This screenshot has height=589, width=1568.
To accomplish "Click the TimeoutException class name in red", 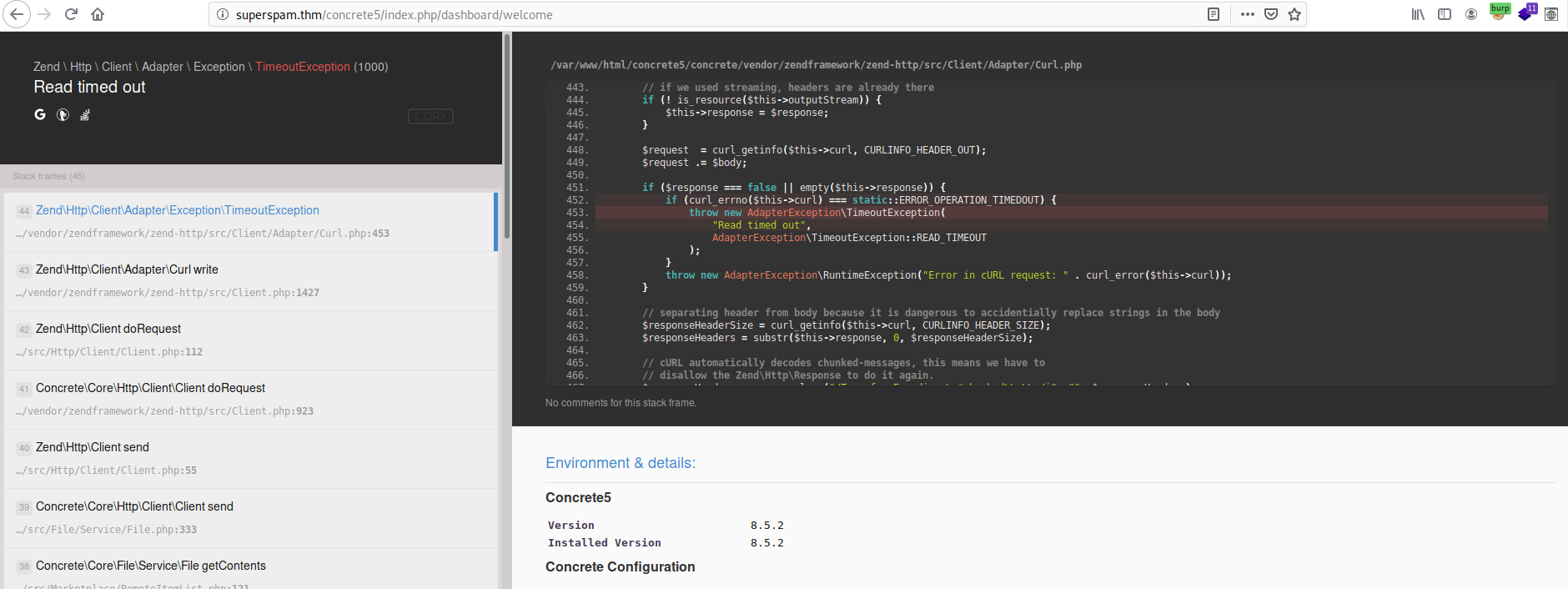I will click(303, 67).
